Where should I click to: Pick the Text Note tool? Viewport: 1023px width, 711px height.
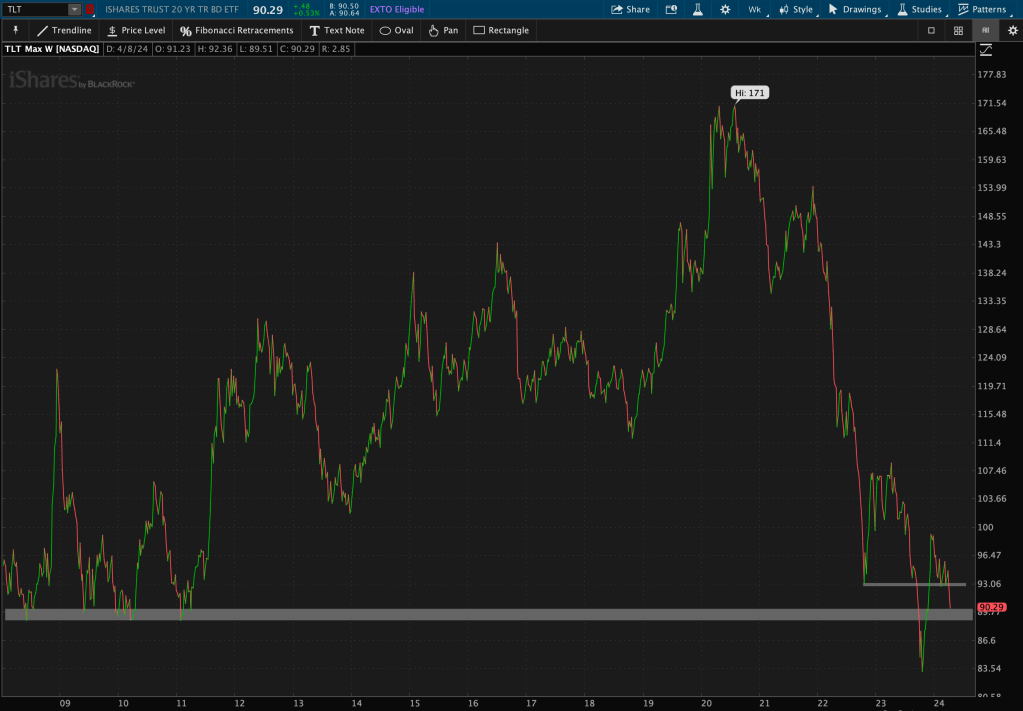[x=336, y=30]
